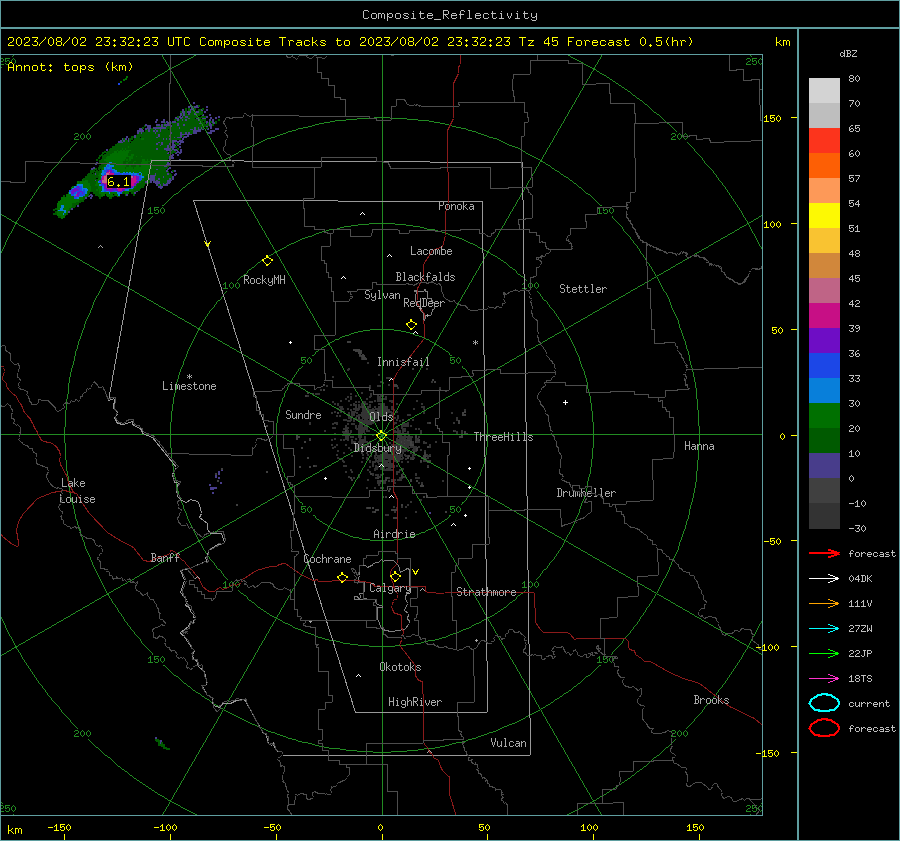
Task: Click the white plus marker near Hanna
Action: 565,402
